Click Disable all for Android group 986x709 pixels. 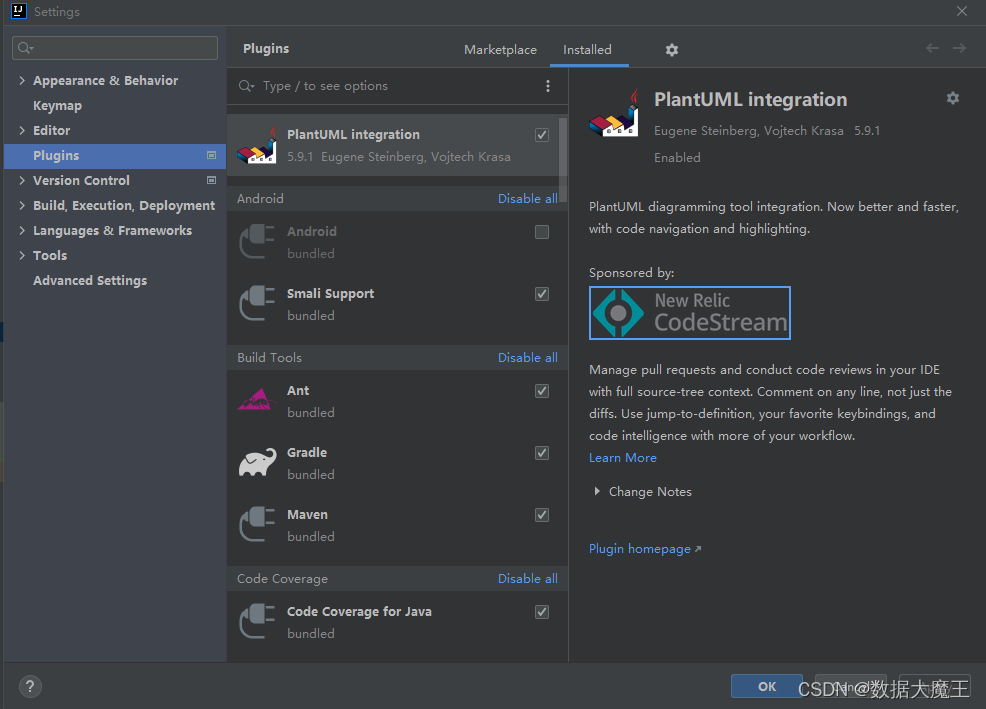click(x=528, y=199)
